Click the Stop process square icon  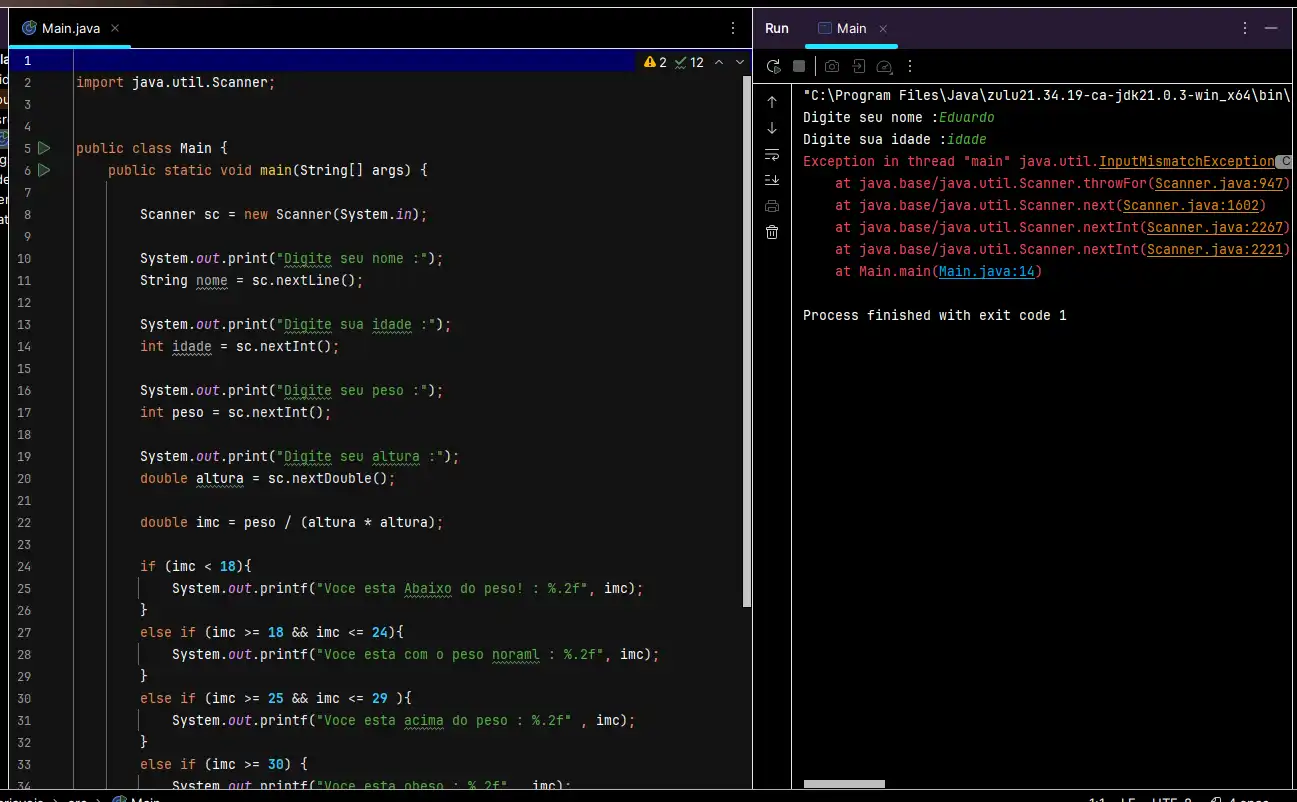[799, 66]
